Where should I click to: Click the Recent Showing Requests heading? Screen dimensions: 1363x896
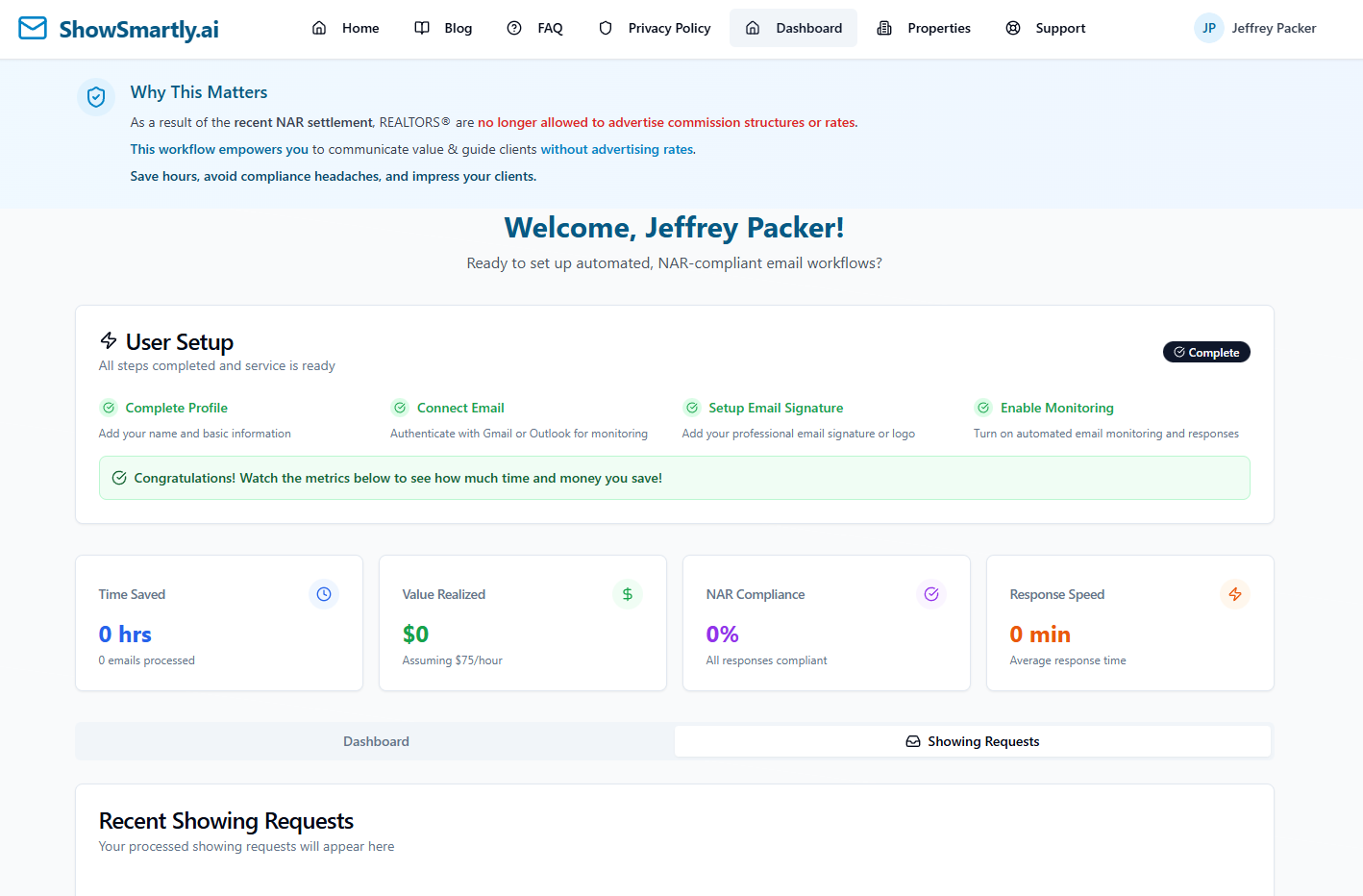pos(226,821)
